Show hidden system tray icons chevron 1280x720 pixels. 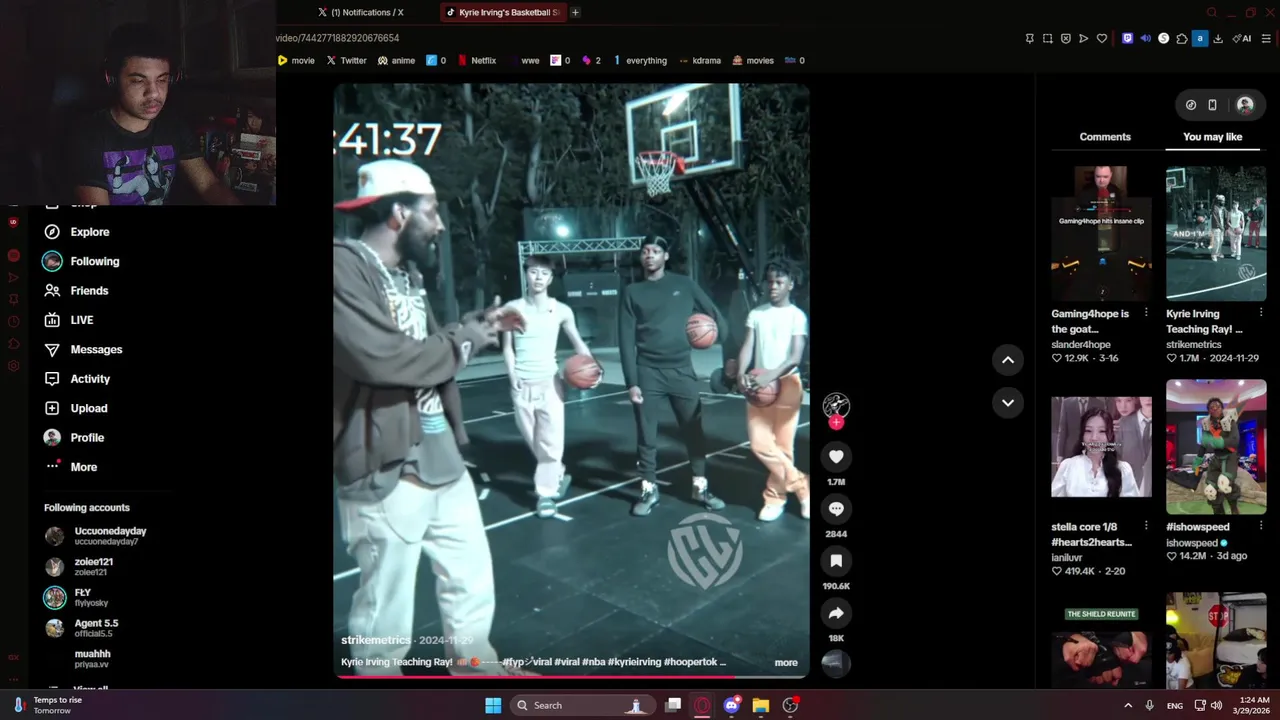[x=1128, y=705]
